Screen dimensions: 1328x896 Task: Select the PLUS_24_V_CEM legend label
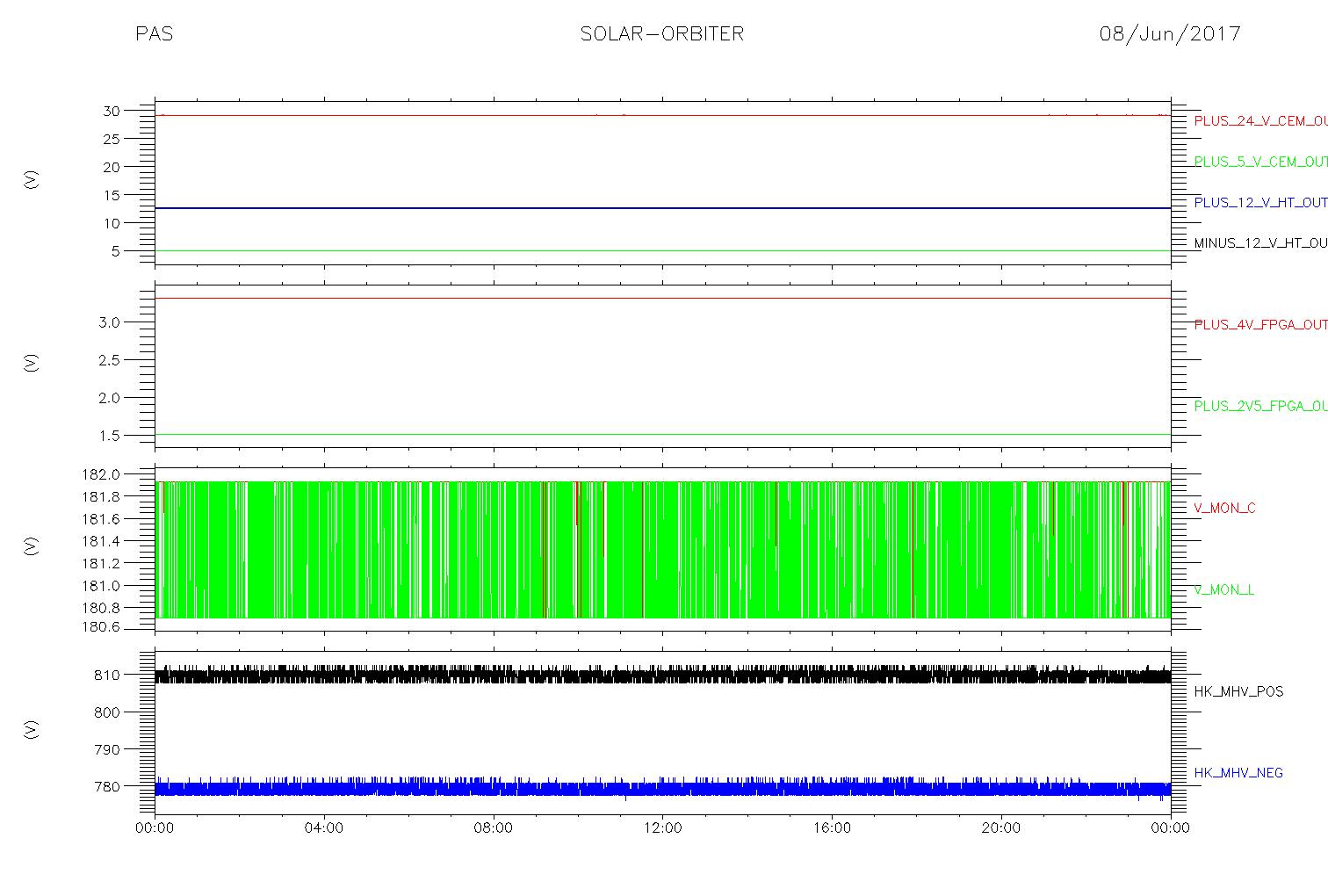click(x=1260, y=121)
